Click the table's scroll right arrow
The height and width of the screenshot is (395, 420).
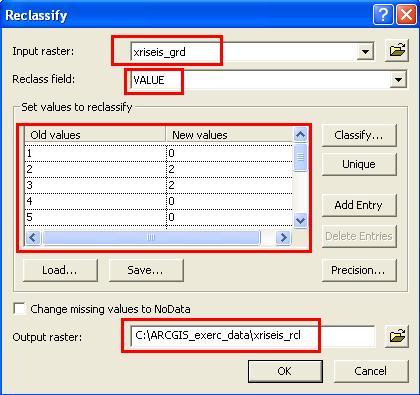pos(283,237)
